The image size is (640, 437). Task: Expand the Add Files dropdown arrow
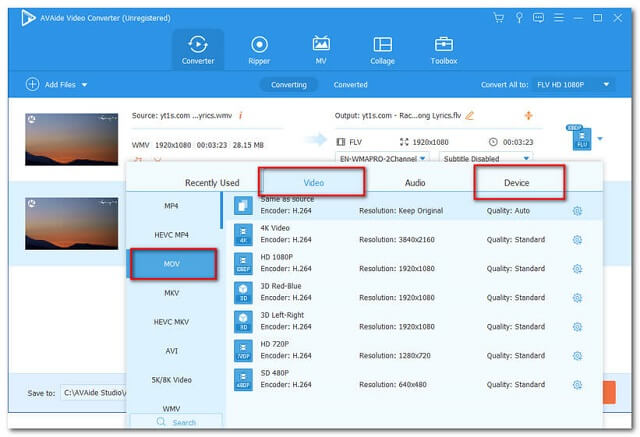coord(84,85)
